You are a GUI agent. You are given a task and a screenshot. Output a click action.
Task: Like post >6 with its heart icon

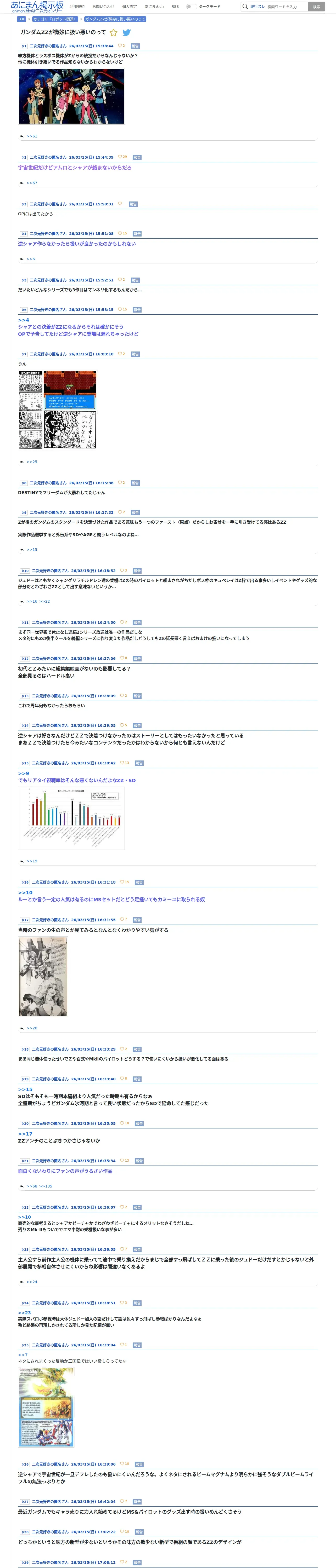[120, 309]
